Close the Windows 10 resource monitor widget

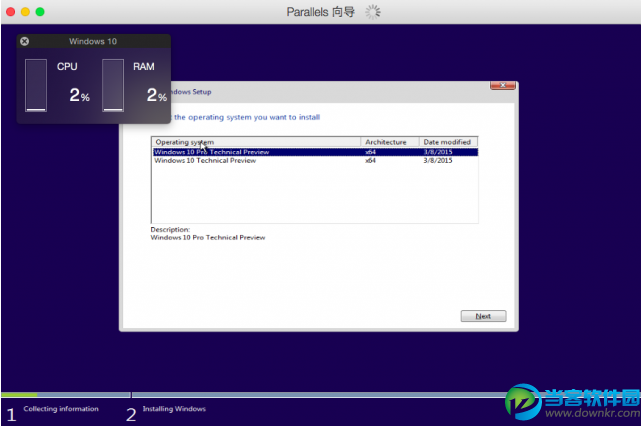click(x=25, y=41)
